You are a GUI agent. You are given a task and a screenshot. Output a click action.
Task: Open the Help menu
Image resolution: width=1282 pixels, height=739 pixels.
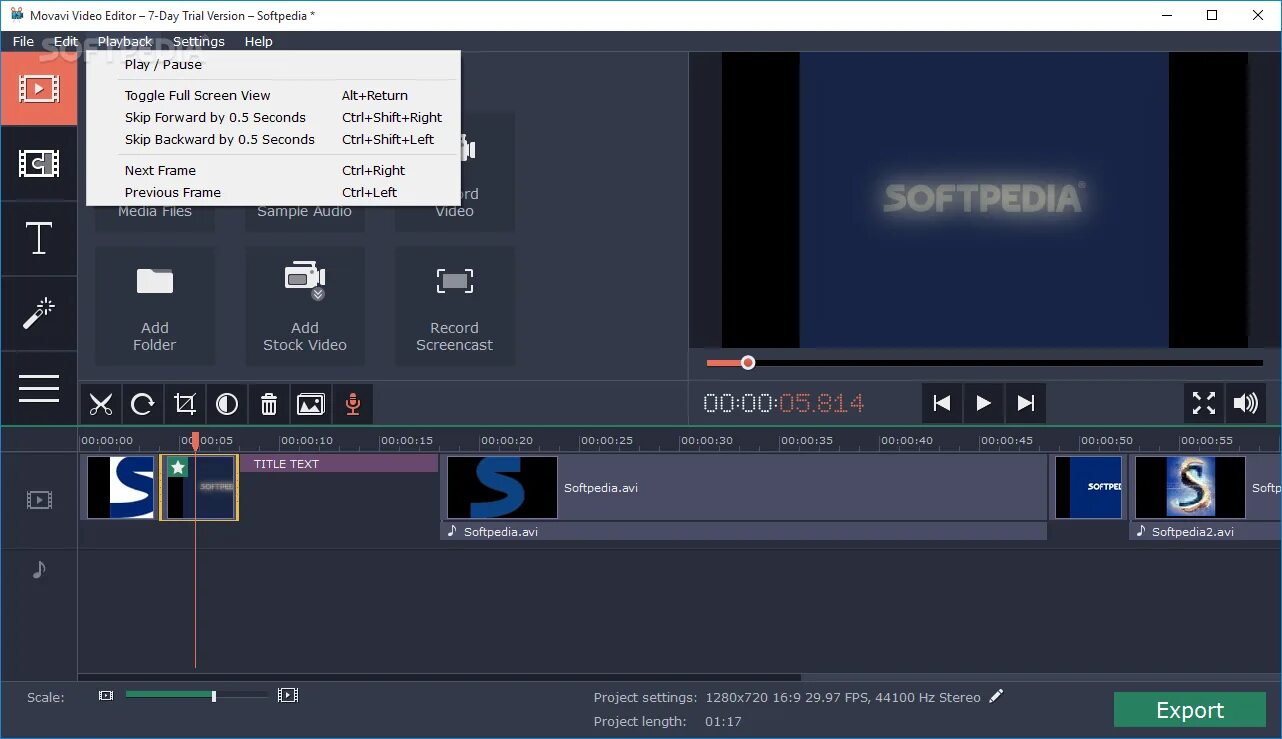point(258,41)
